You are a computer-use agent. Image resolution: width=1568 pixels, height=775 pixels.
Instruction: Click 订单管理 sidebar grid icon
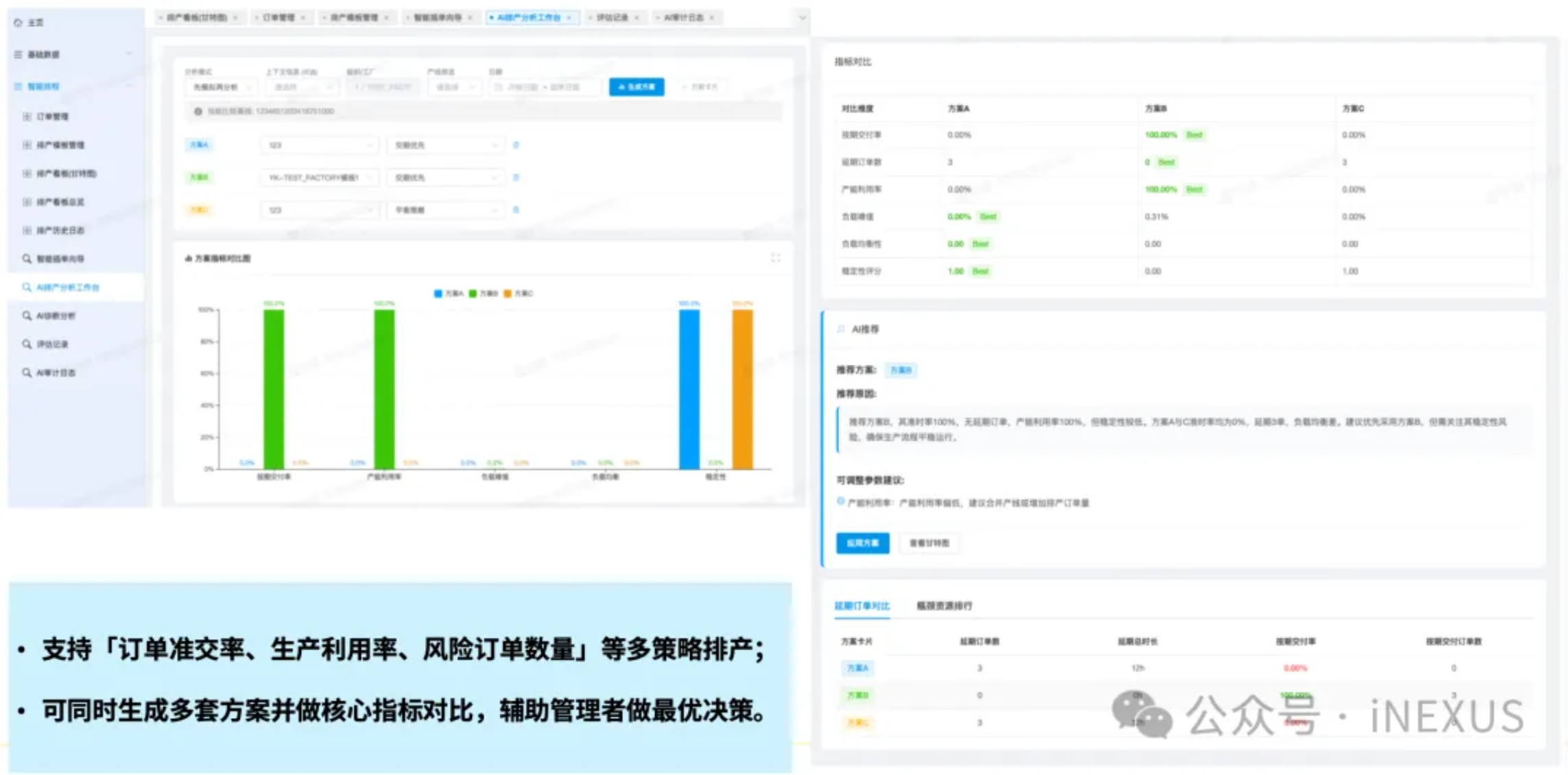[x=27, y=117]
